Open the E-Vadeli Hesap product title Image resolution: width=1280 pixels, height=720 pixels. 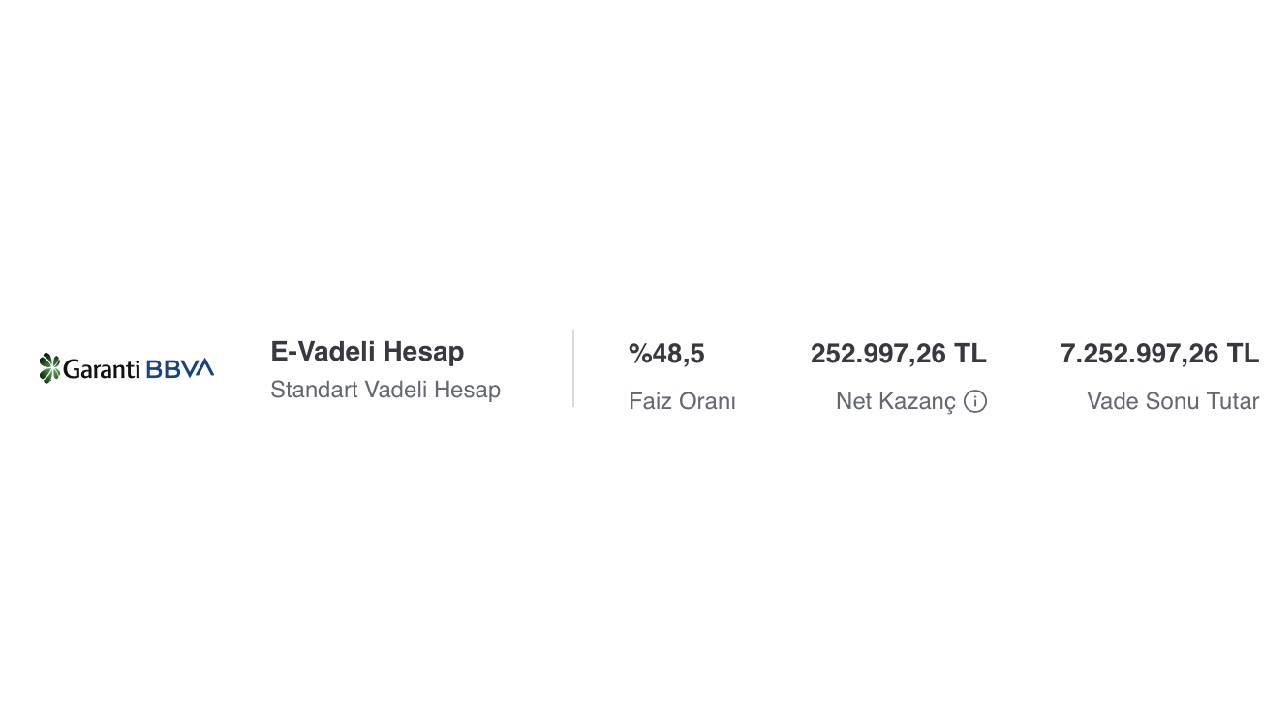[x=367, y=352]
